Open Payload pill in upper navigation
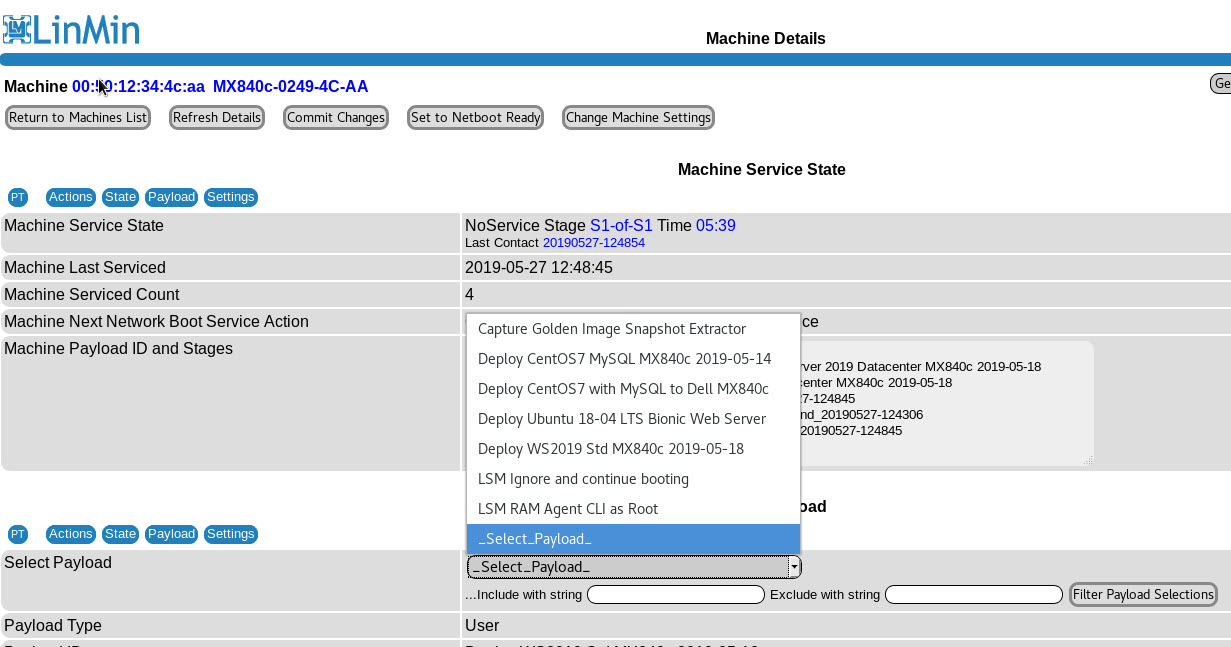 pos(172,197)
